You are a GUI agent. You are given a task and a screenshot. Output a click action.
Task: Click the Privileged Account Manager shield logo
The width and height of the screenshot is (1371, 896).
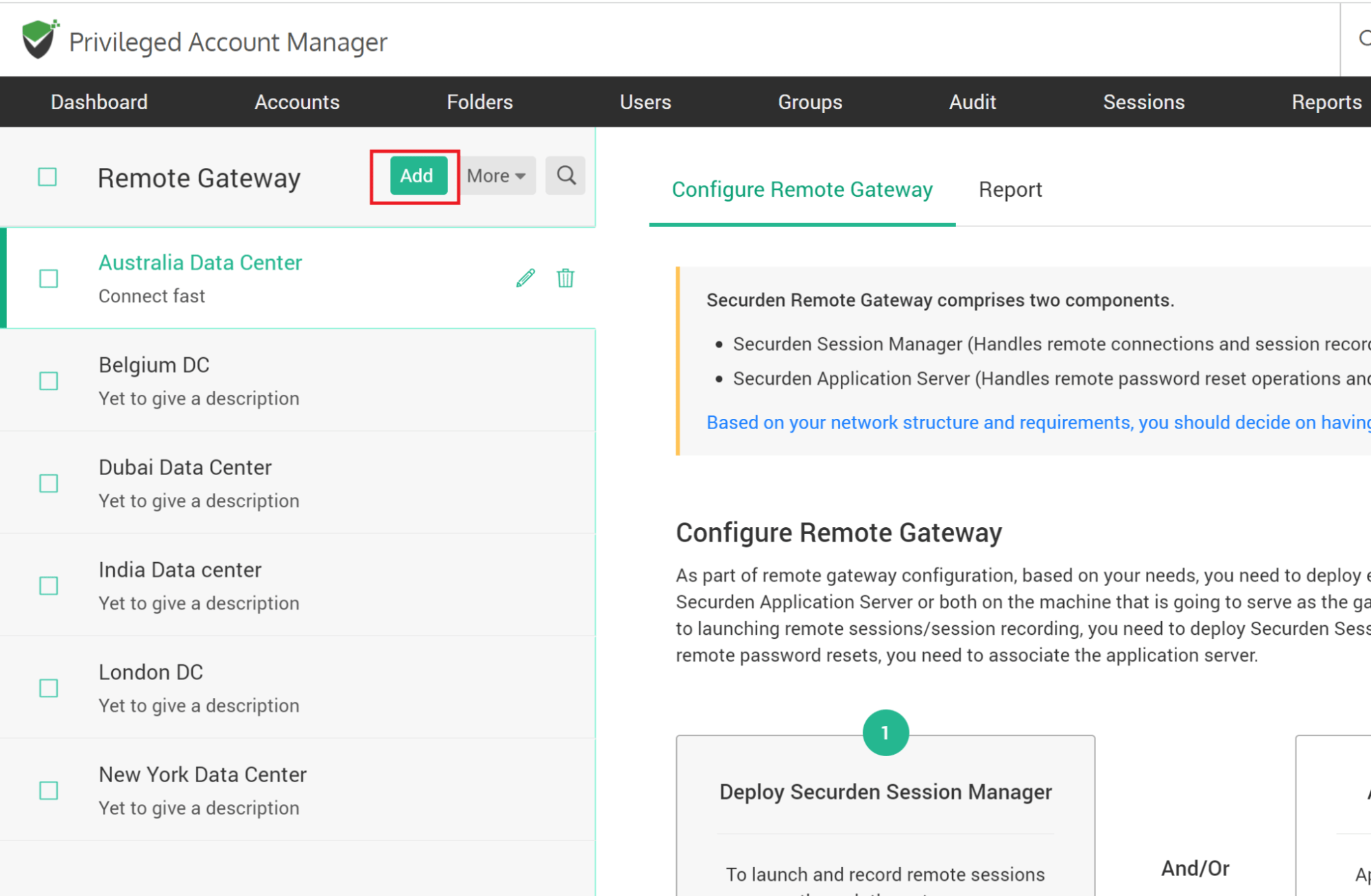pos(39,39)
